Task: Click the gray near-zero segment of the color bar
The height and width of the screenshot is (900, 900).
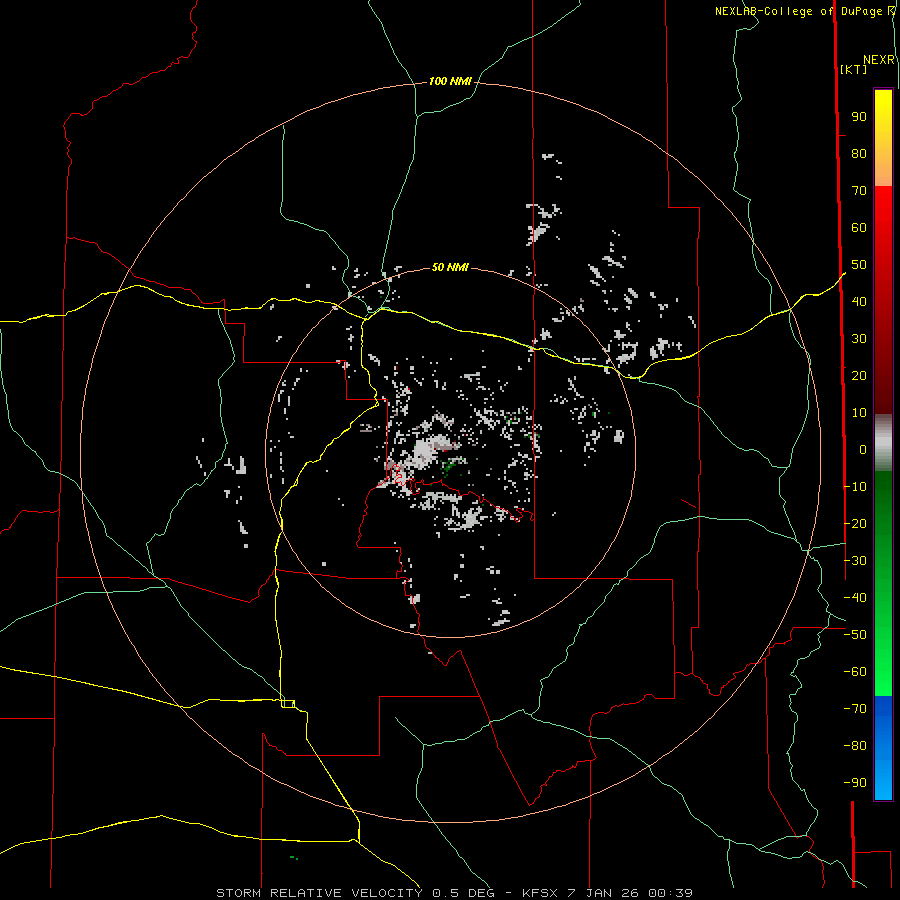Action: (x=883, y=443)
